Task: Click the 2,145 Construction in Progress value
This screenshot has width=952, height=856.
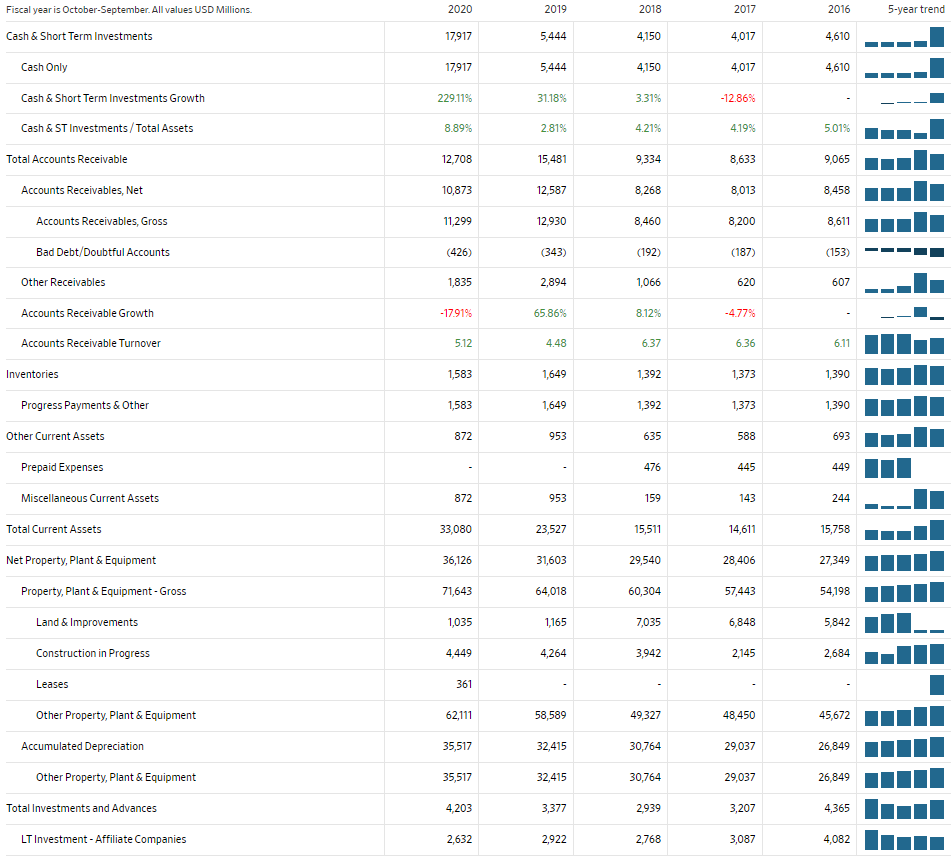Action: [743, 653]
